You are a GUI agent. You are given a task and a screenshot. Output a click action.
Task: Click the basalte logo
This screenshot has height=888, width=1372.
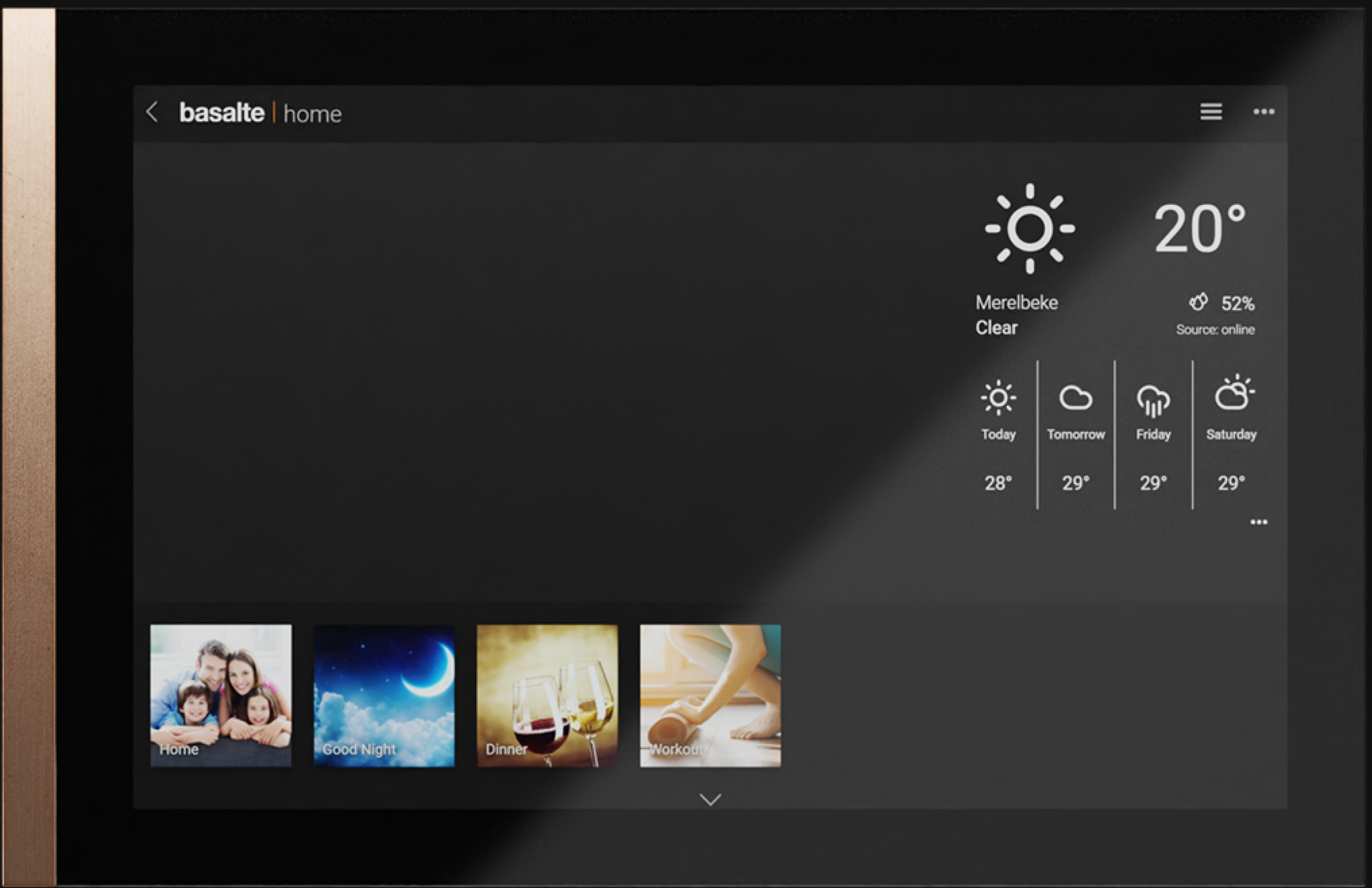(222, 112)
